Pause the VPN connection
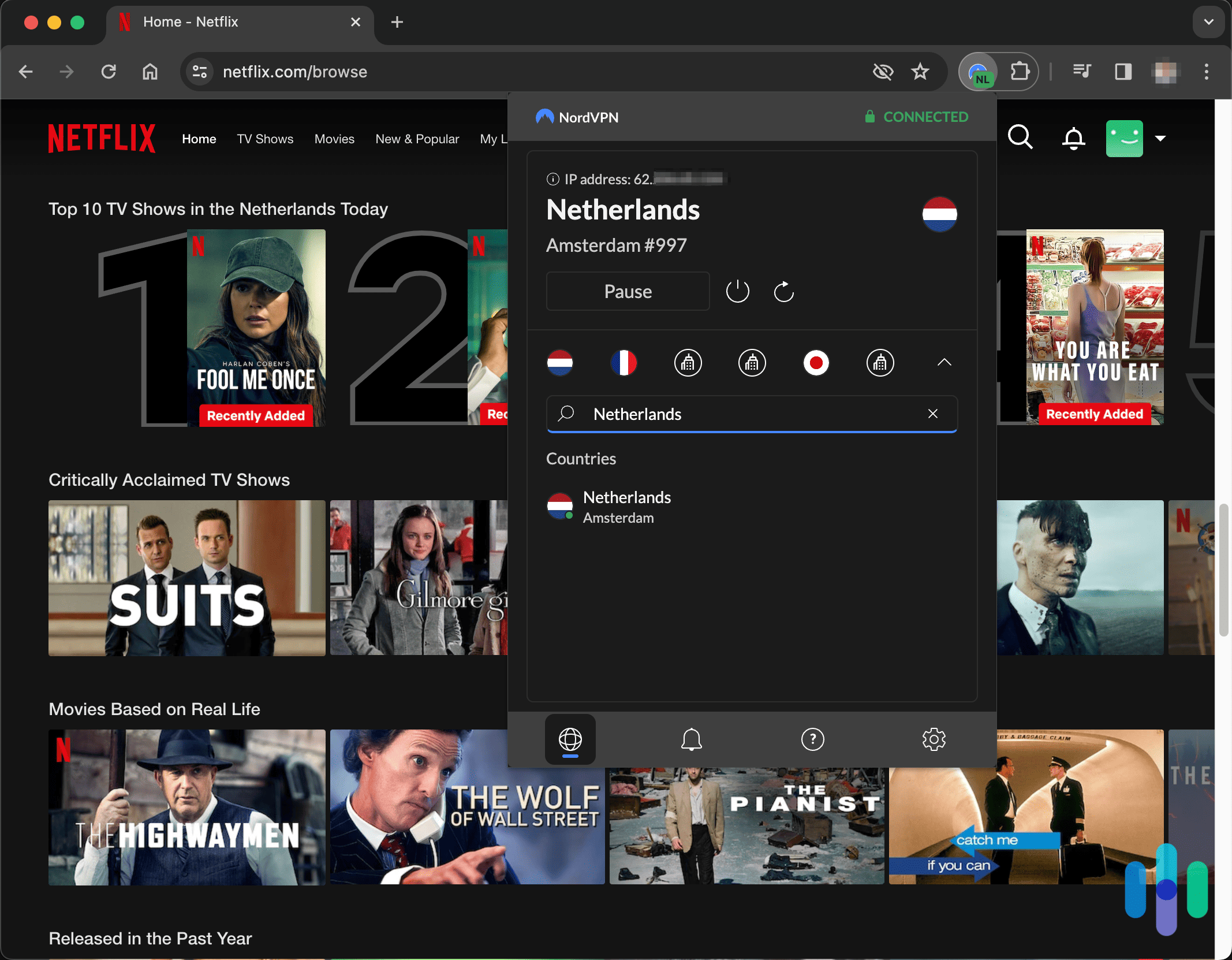 pos(628,291)
